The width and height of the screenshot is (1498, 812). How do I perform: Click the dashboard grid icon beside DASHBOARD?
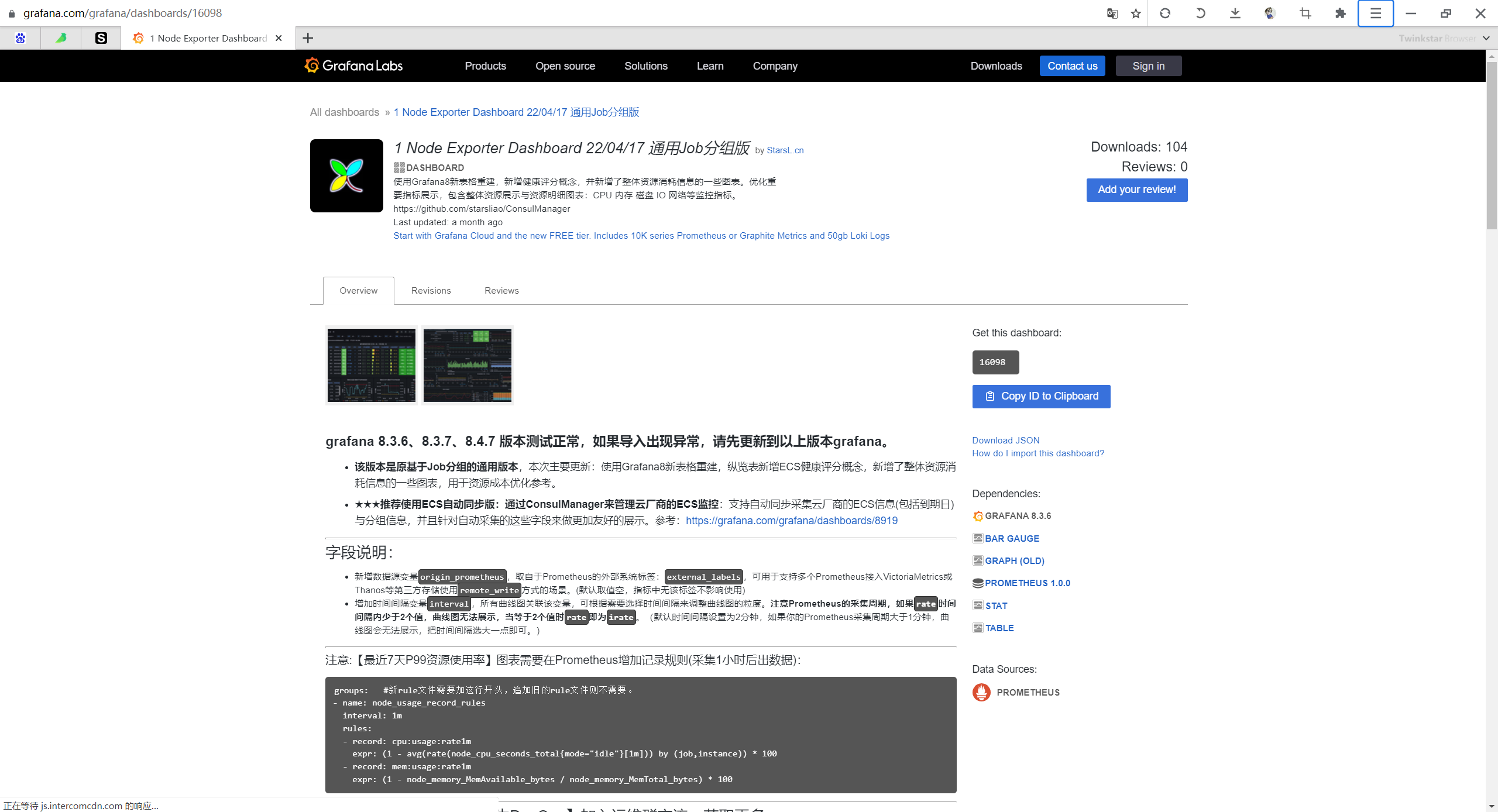399,168
